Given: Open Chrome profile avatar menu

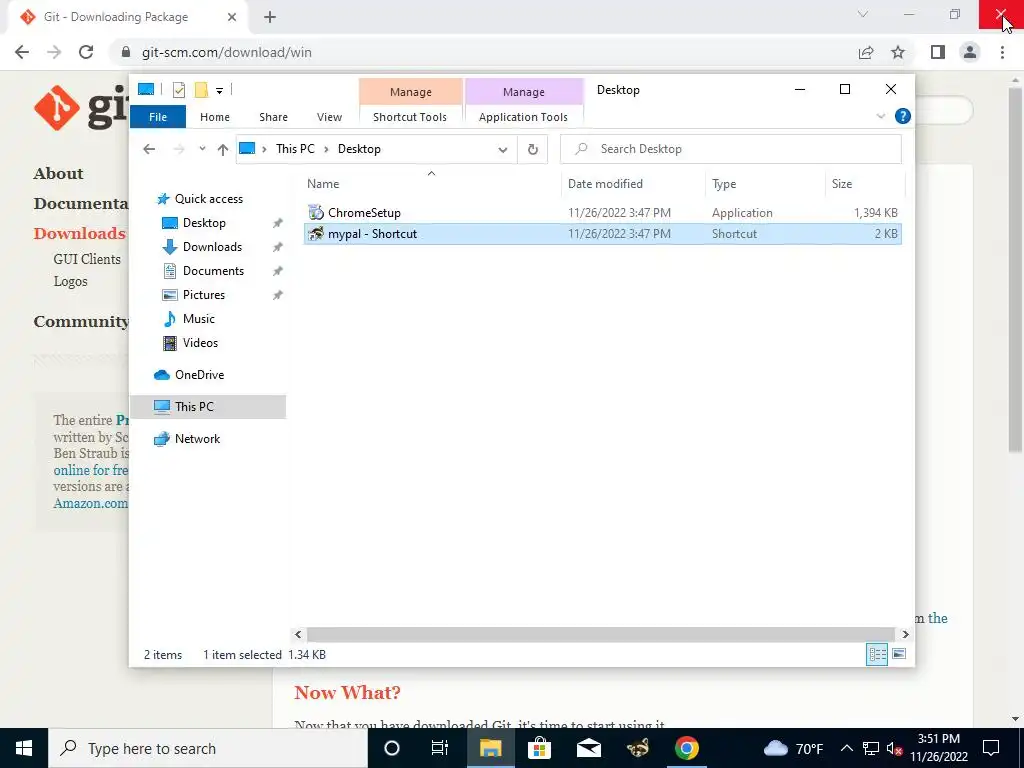Looking at the screenshot, I should point(970,52).
